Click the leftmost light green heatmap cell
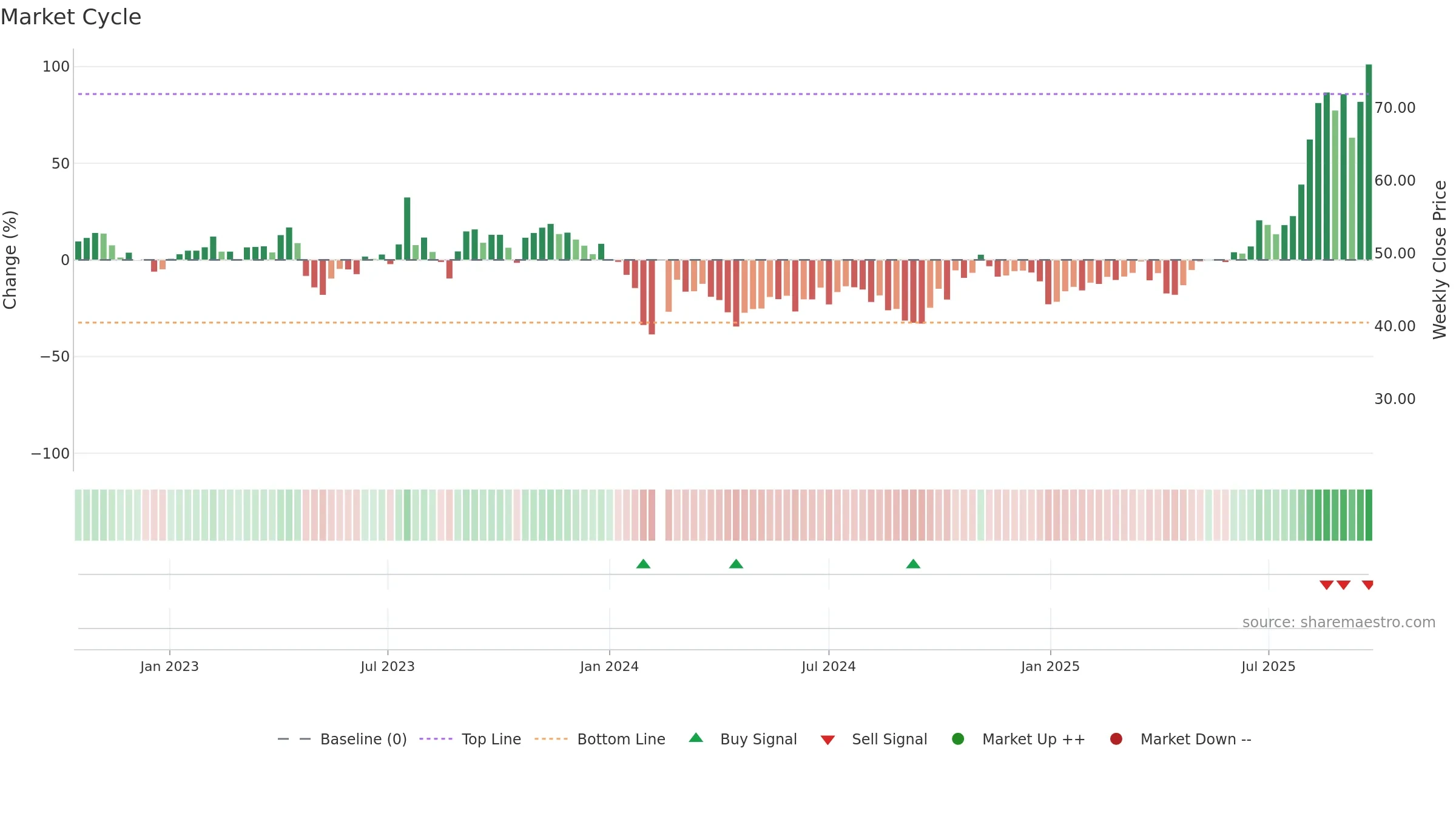 click(78, 515)
